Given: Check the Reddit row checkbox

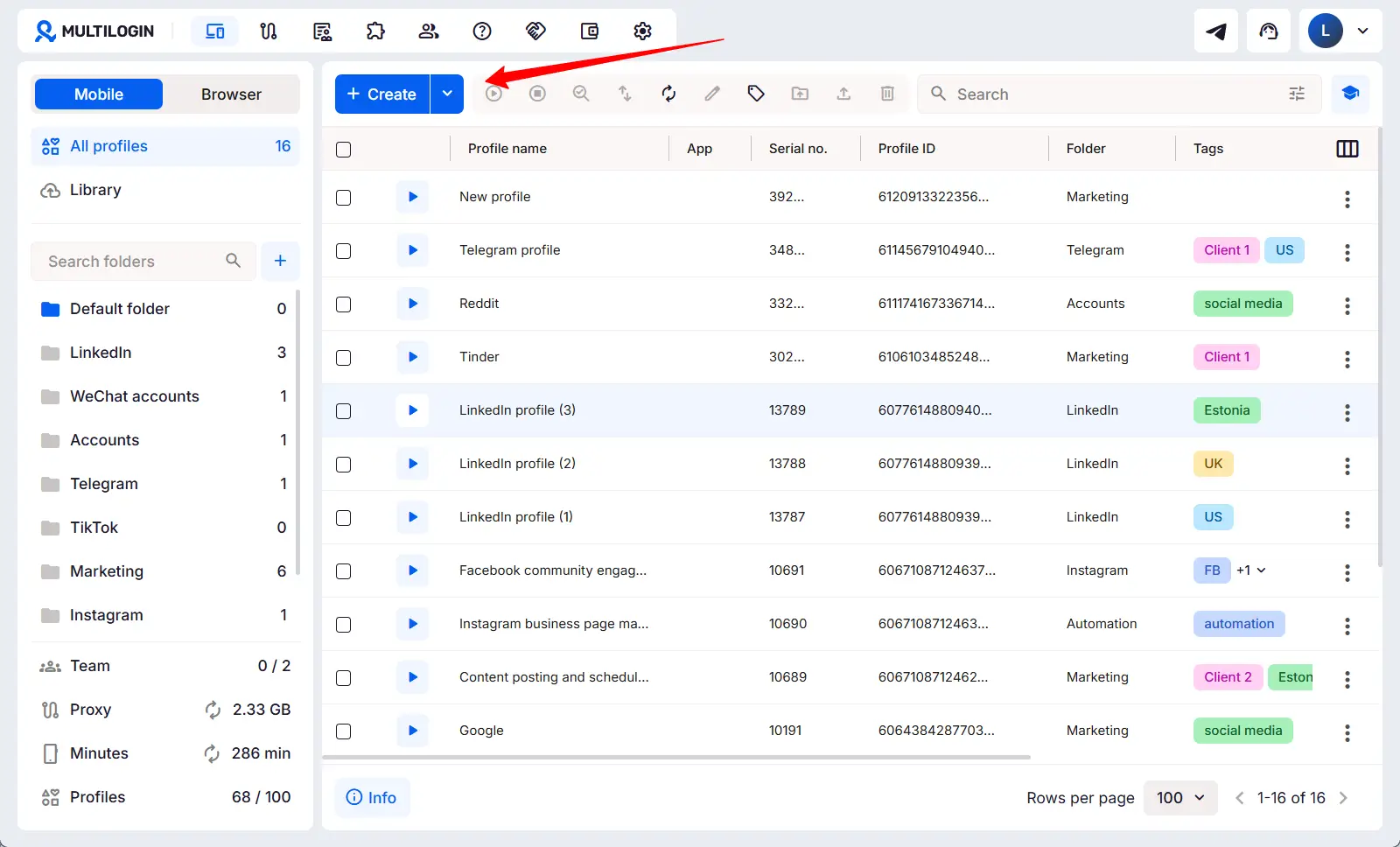Looking at the screenshot, I should pyautogui.click(x=344, y=304).
